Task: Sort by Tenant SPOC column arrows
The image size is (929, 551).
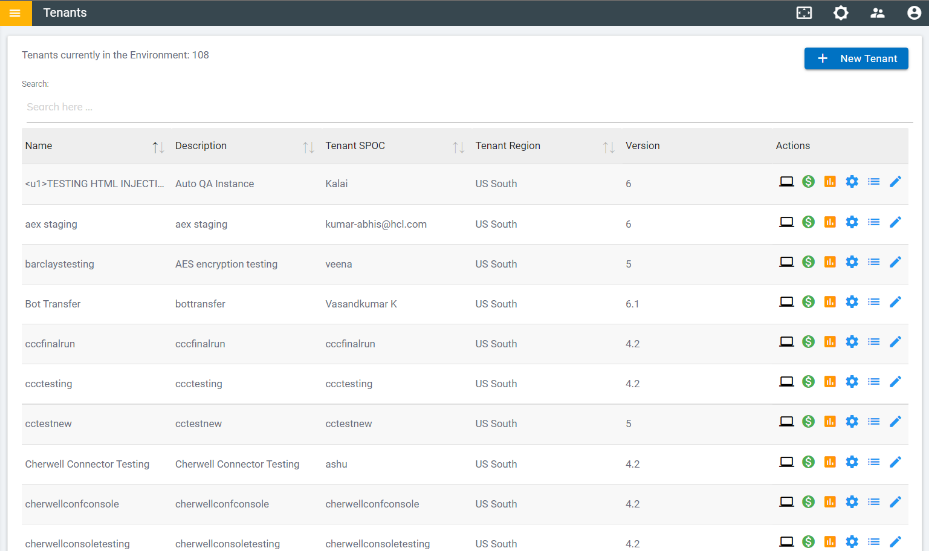Action: pyautogui.click(x=458, y=147)
